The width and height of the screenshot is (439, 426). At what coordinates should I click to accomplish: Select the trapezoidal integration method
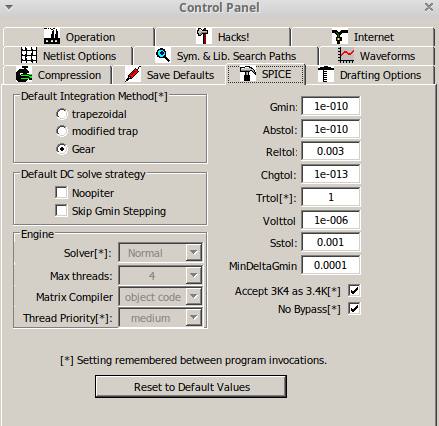(x=62, y=114)
